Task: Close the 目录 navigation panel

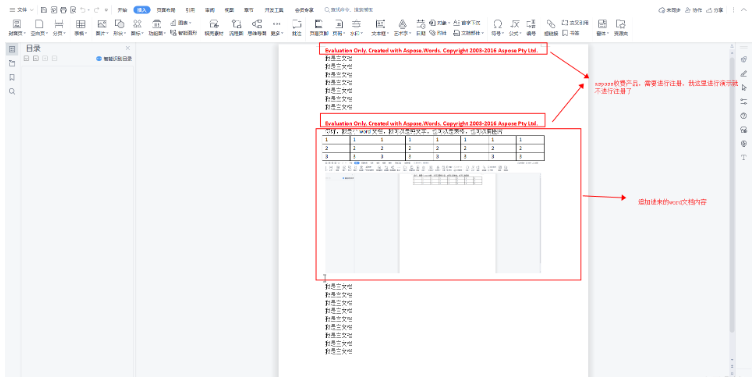Action: (128, 48)
